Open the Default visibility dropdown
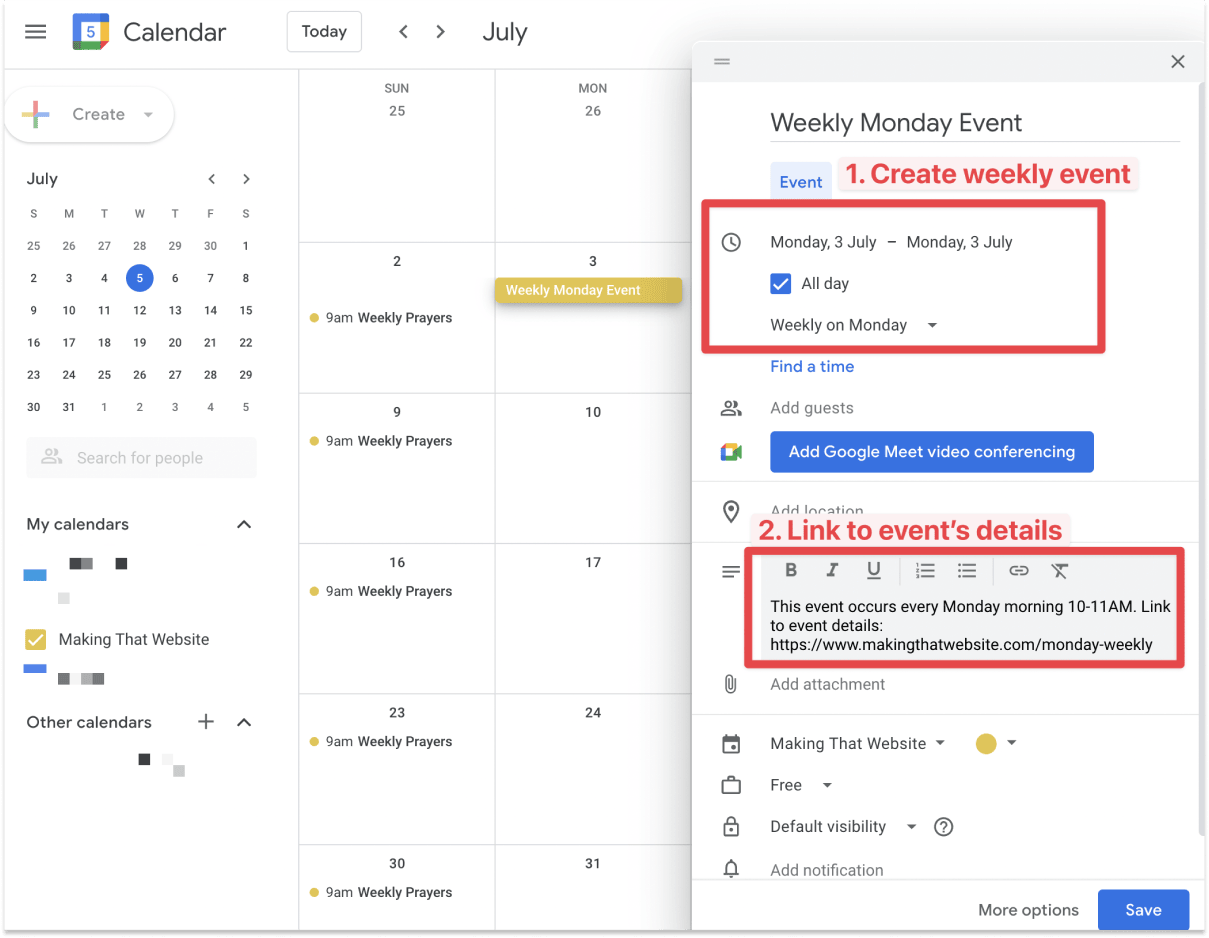The height and width of the screenshot is (938, 1209). pyautogui.click(x=843, y=826)
